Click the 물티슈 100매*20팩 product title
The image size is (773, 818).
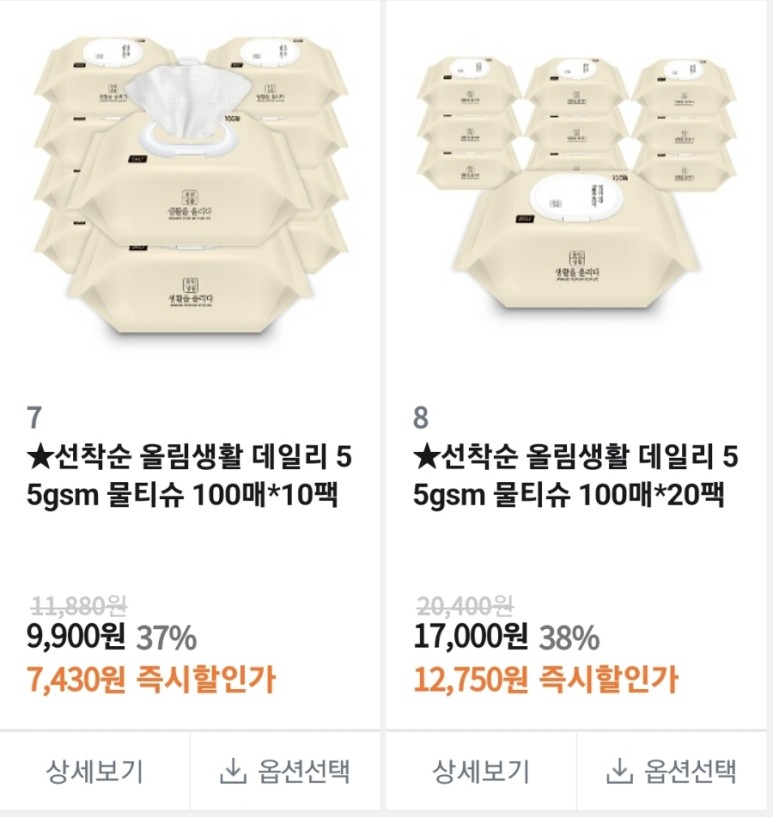point(577,476)
